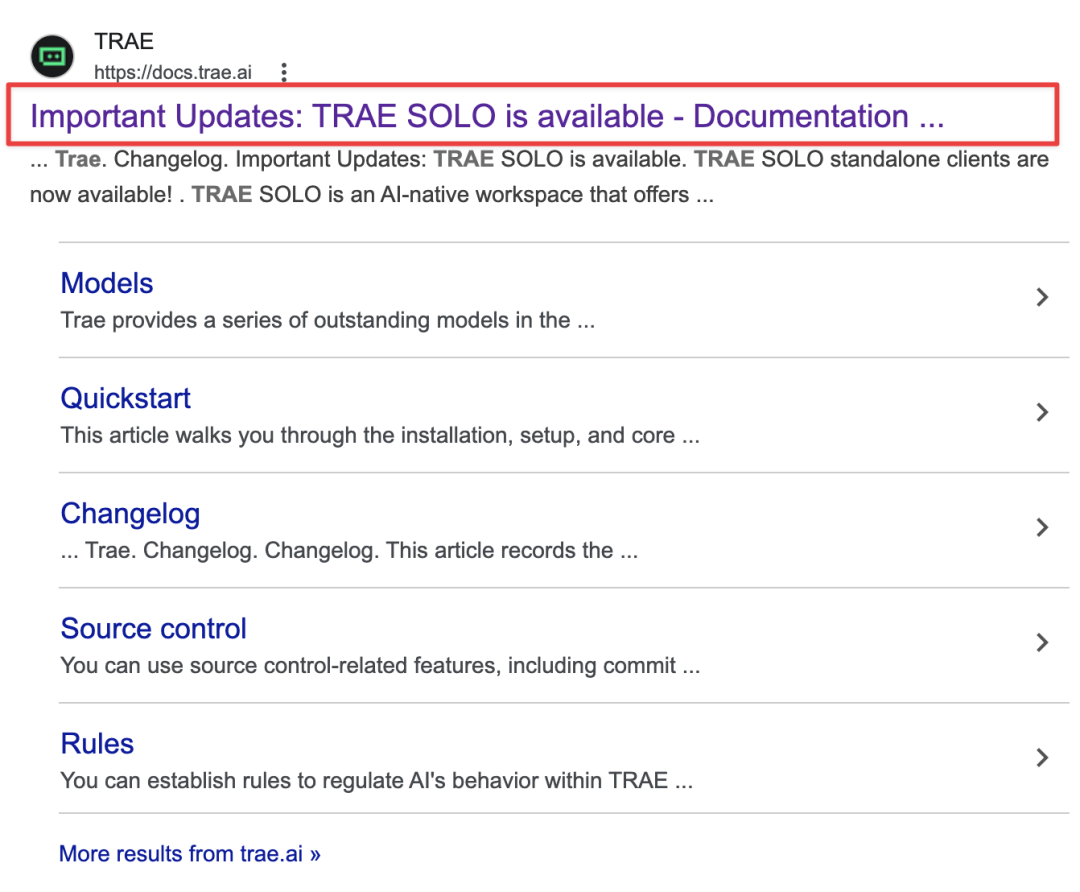The width and height of the screenshot is (1080, 892).
Task: Open the three-dot result options menu
Action: (284, 72)
